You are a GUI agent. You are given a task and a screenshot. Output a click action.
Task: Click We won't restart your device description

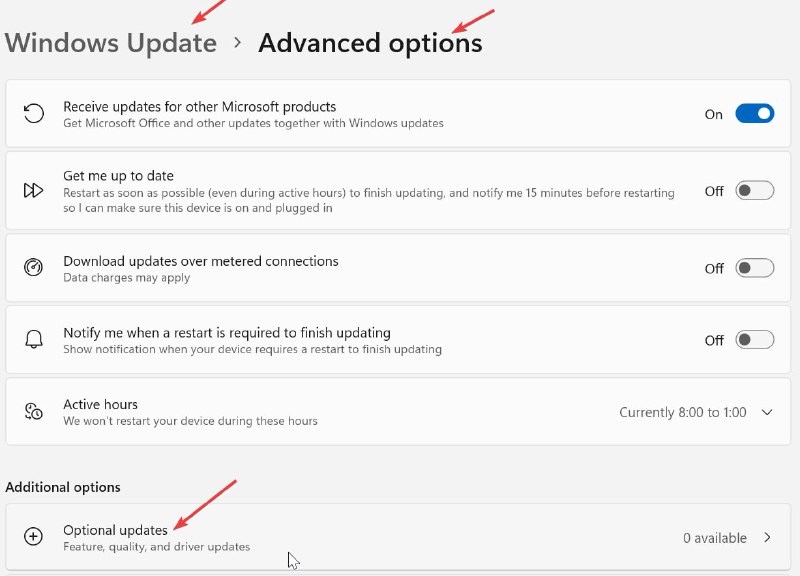[190, 421]
